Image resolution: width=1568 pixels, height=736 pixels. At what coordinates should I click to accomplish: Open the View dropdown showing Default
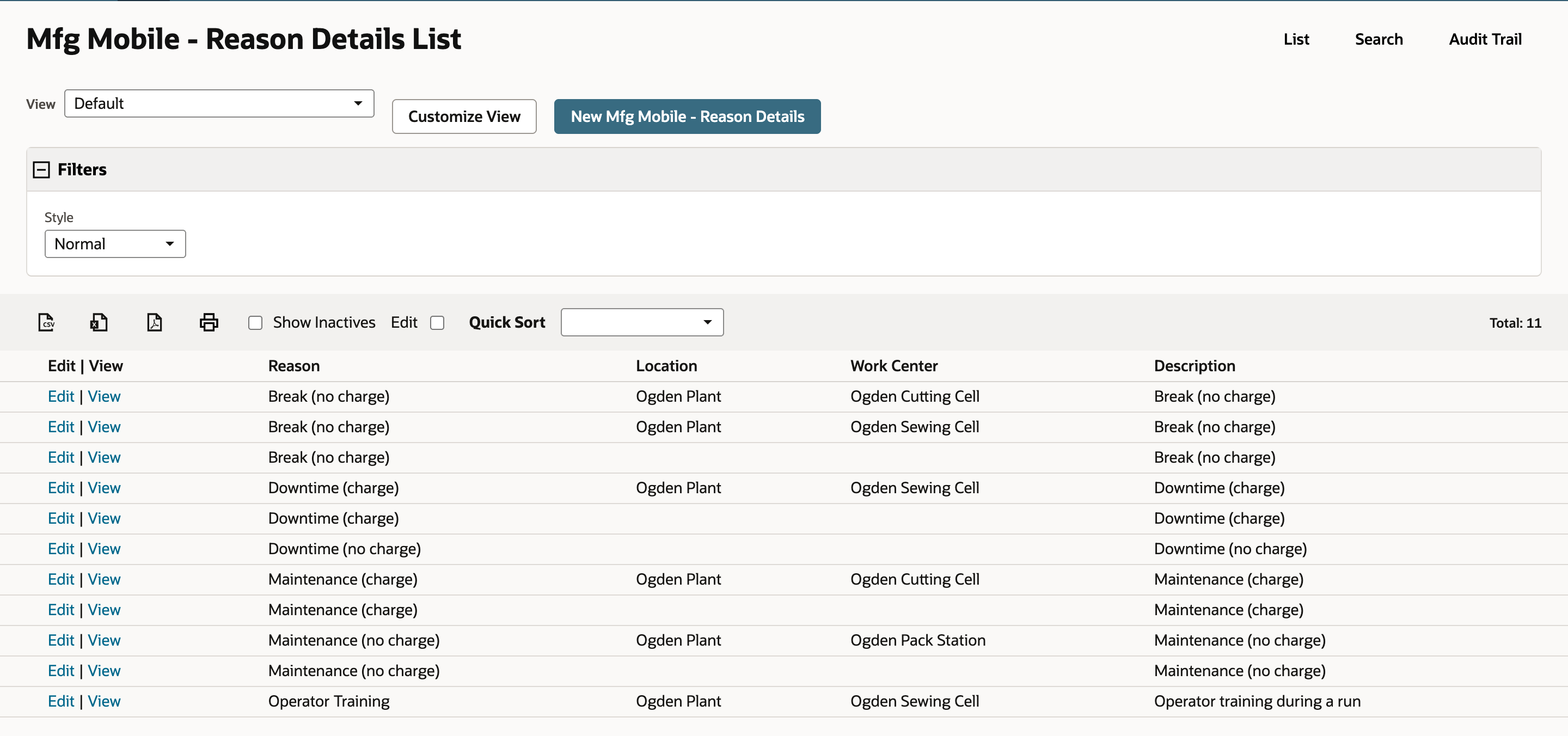(x=219, y=103)
